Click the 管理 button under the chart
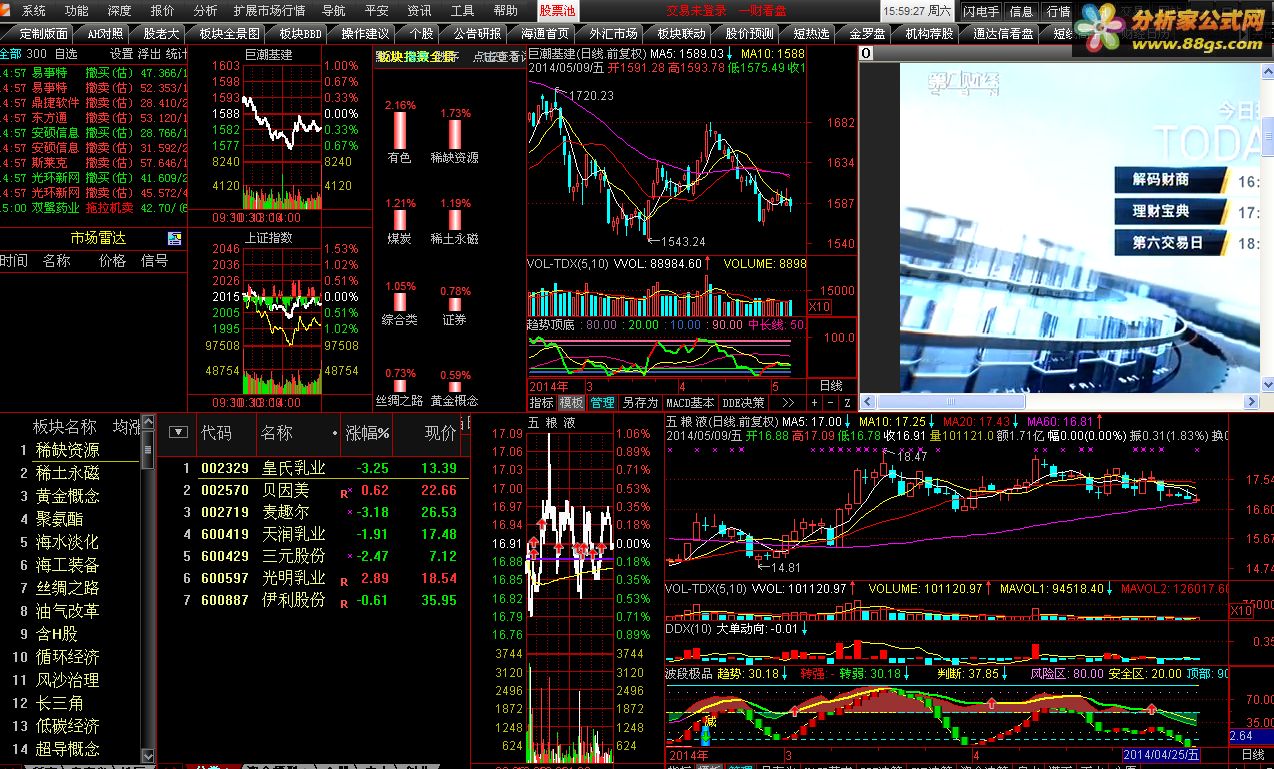This screenshot has width=1274, height=769. 602,402
